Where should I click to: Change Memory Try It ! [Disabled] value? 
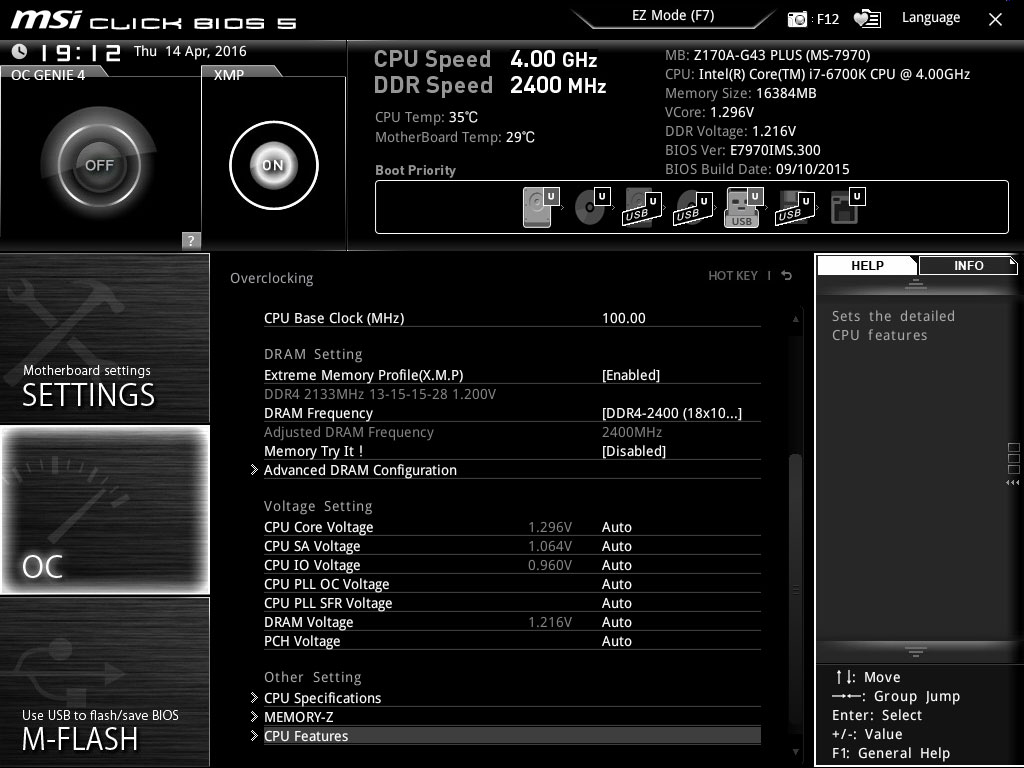(633, 451)
